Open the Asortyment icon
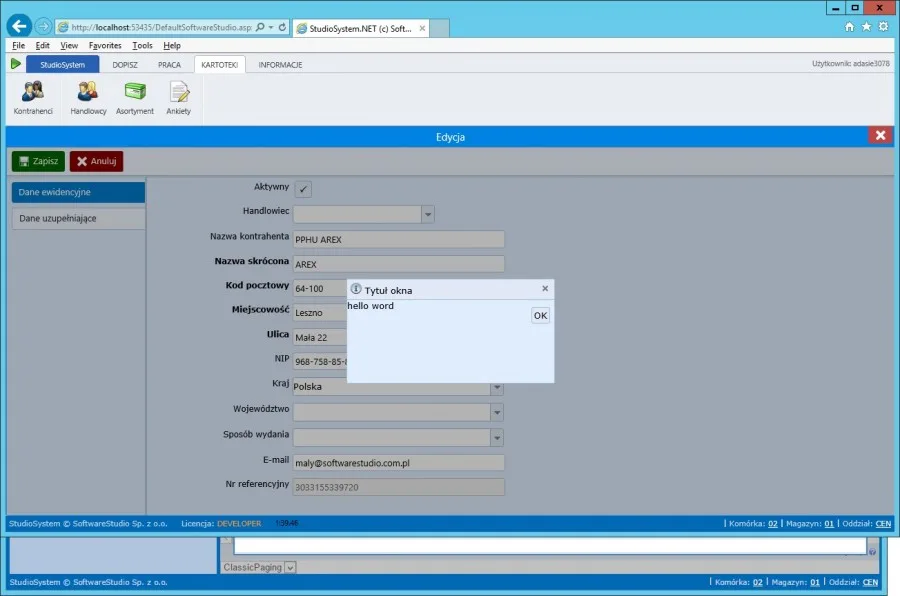 pos(135,98)
